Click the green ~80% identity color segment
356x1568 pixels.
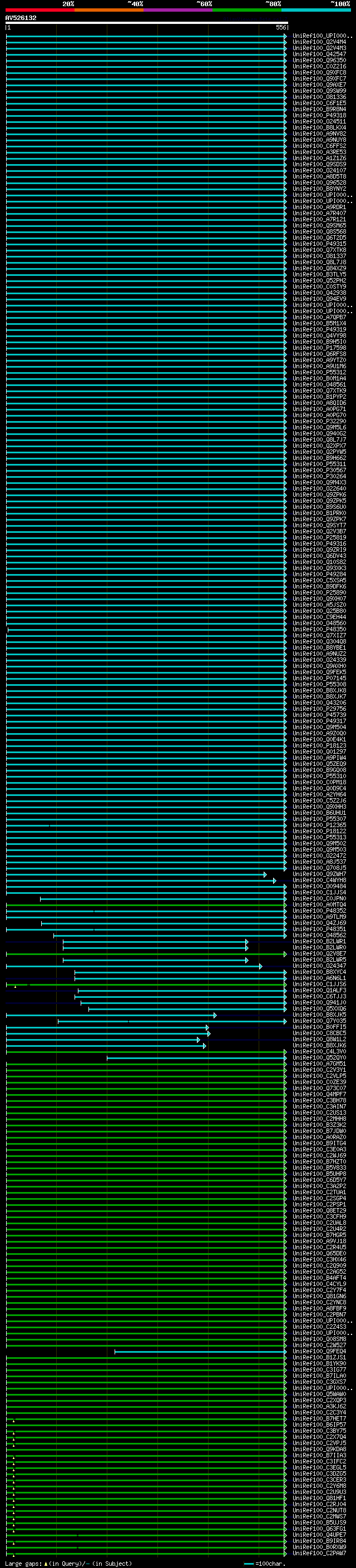pyautogui.click(x=247, y=10)
